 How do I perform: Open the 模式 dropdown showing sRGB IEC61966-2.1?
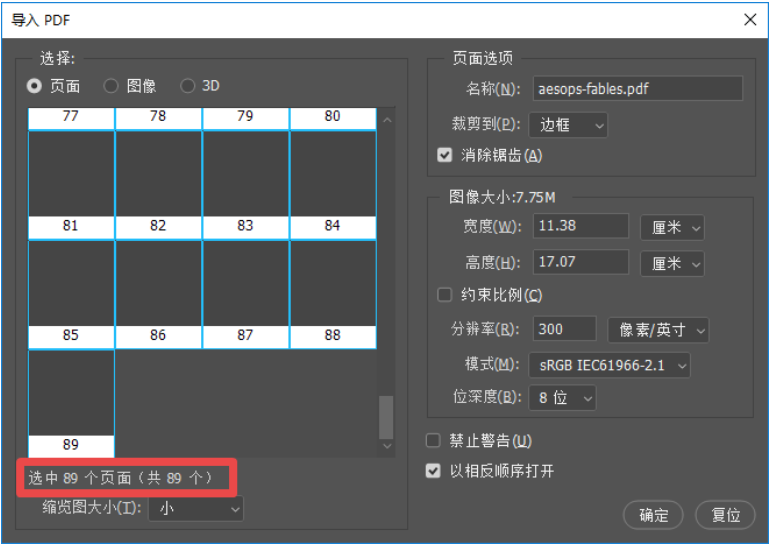[609, 365]
